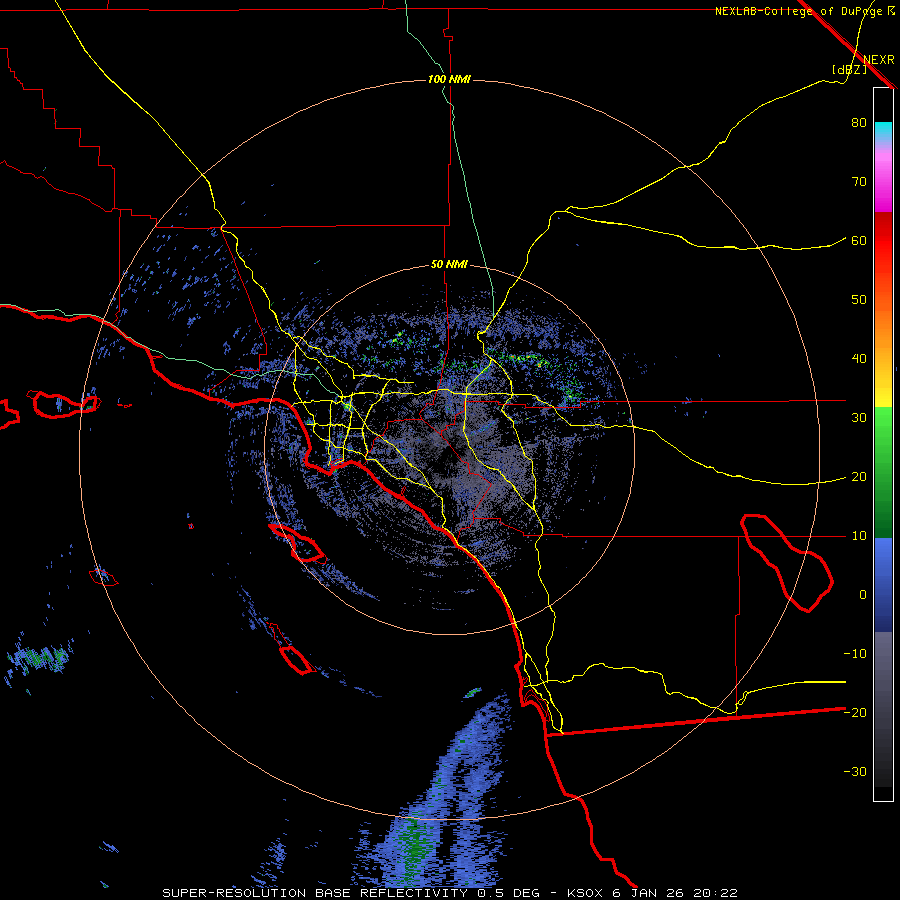
Task: Click the cyan top band of color bar
Action: tap(883, 131)
